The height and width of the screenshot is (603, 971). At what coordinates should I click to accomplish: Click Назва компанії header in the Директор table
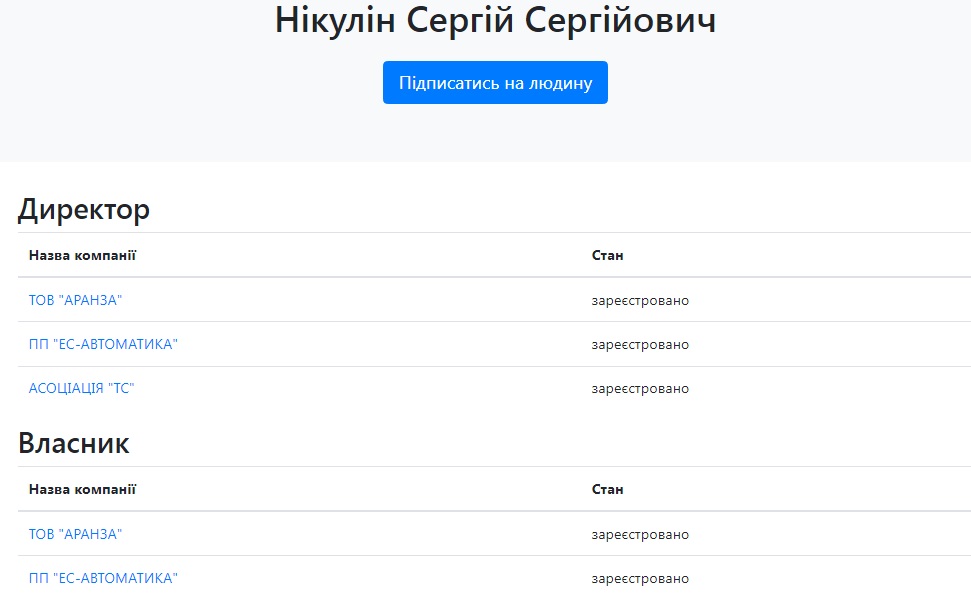click(82, 256)
